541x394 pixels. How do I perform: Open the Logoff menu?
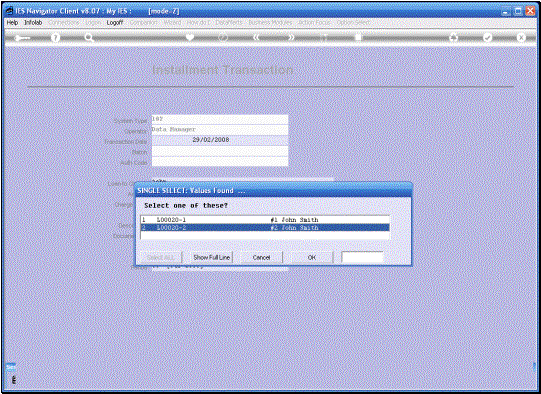click(115, 22)
